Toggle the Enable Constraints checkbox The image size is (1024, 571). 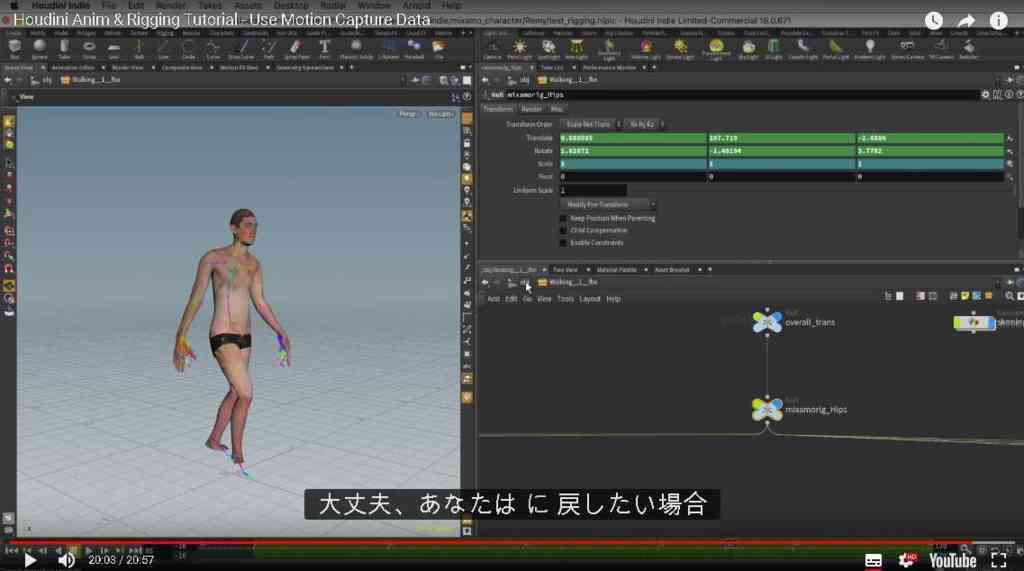click(x=563, y=243)
